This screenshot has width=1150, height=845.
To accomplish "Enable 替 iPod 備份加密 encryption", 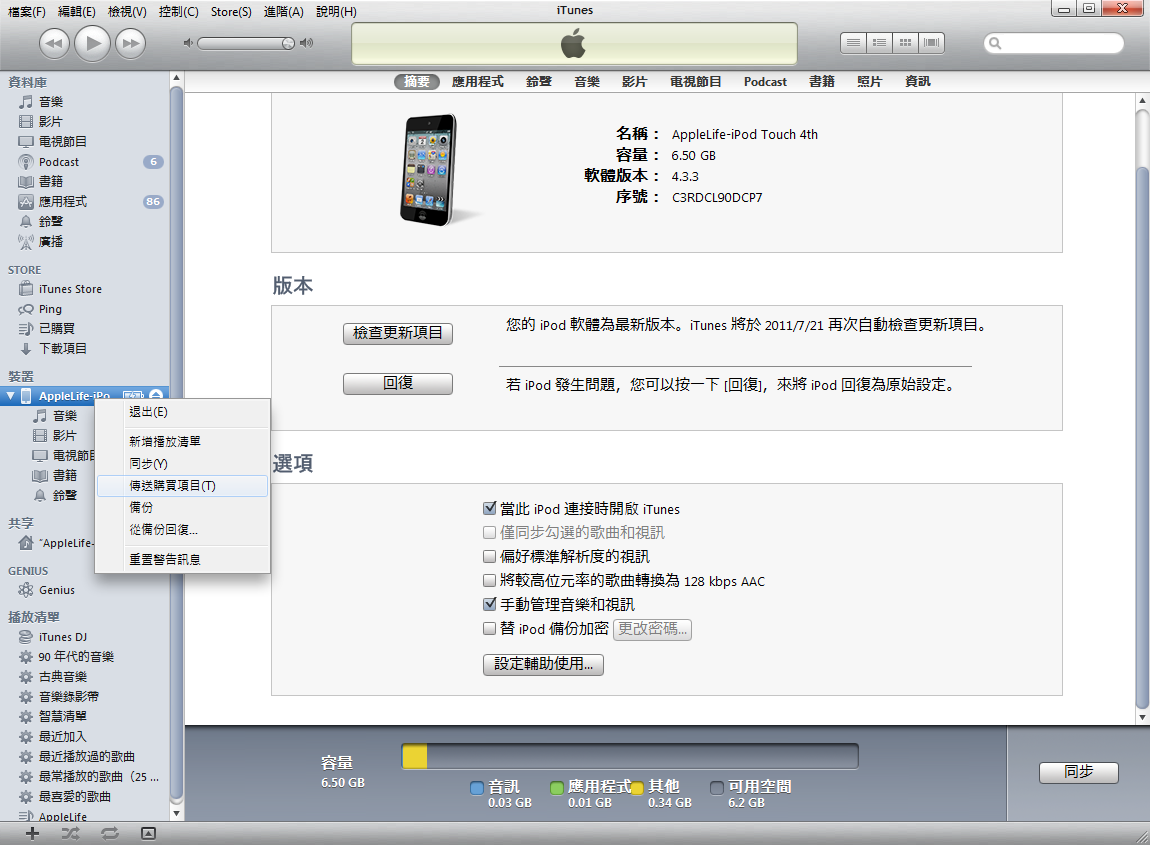I will point(489,630).
